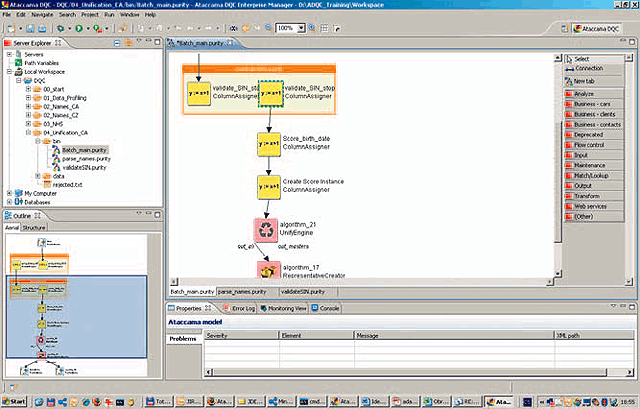Image resolution: width=640 pixels, height=409 pixels.
Task: Click the algorithm_17 RepresentativeCreator node icon
Action: pyautogui.click(x=269, y=270)
